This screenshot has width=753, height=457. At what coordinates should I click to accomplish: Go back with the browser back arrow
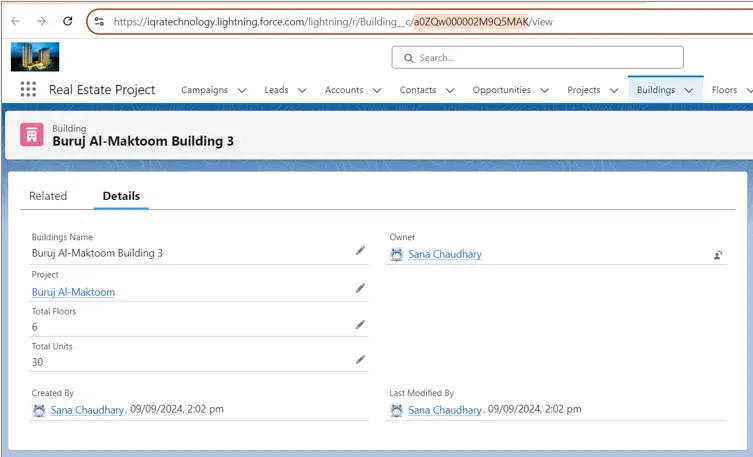pyautogui.click(x=15, y=21)
